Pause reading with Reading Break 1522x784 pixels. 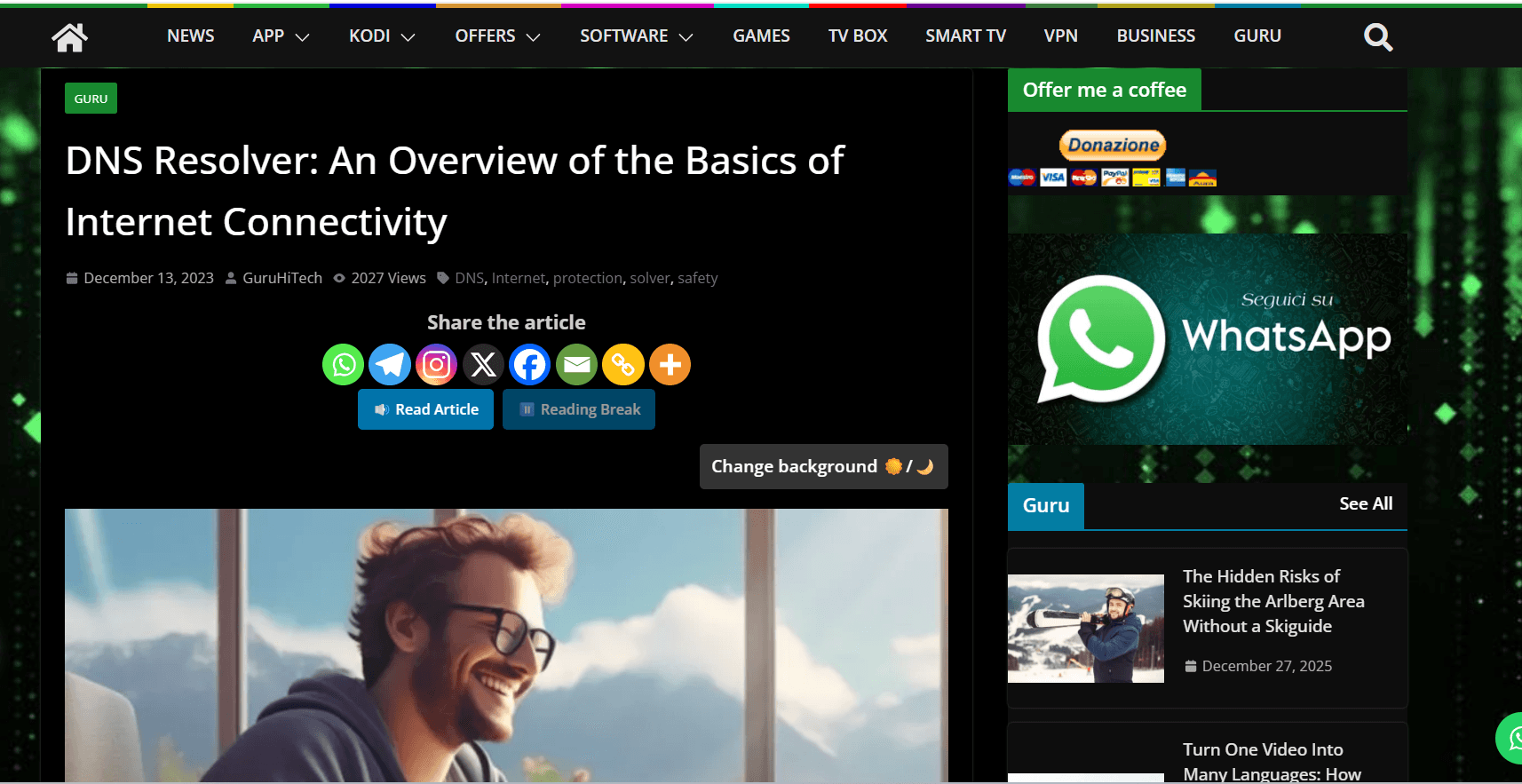pyautogui.click(x=579, y=409)
